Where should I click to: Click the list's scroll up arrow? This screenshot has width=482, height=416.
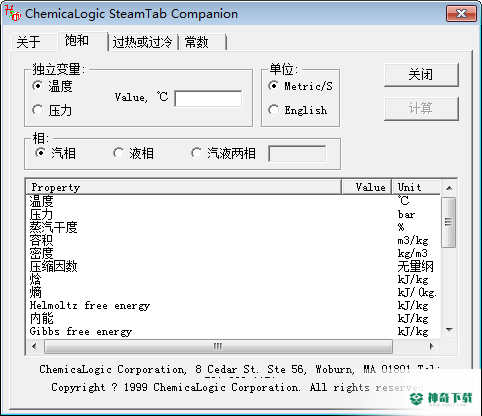pos(449,188)
